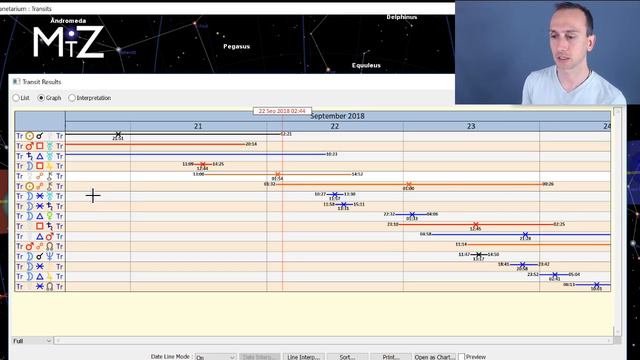Select the Graph view radio button

click(x=41, y=98)
